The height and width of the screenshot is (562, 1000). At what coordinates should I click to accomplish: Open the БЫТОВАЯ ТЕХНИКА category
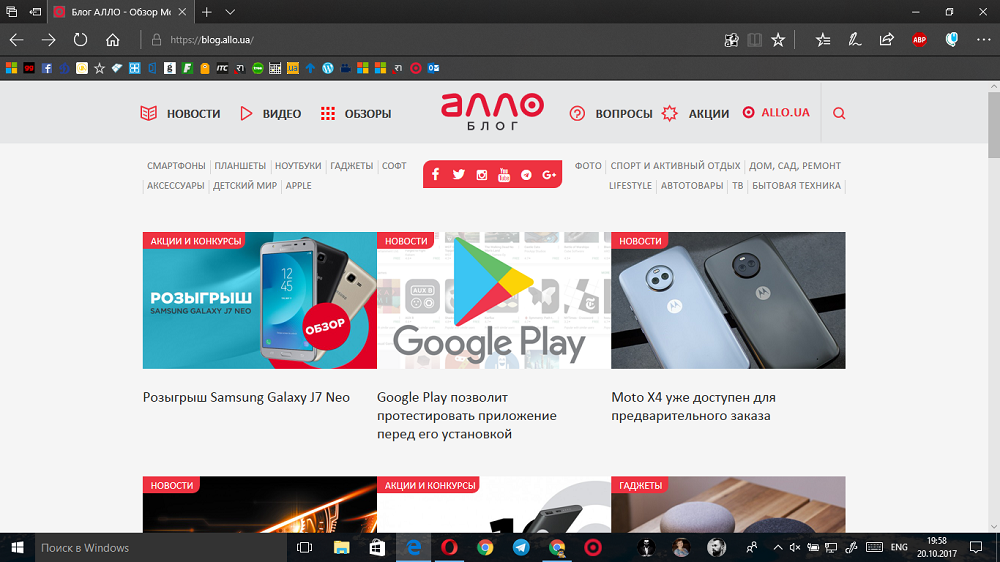point(796,186)
